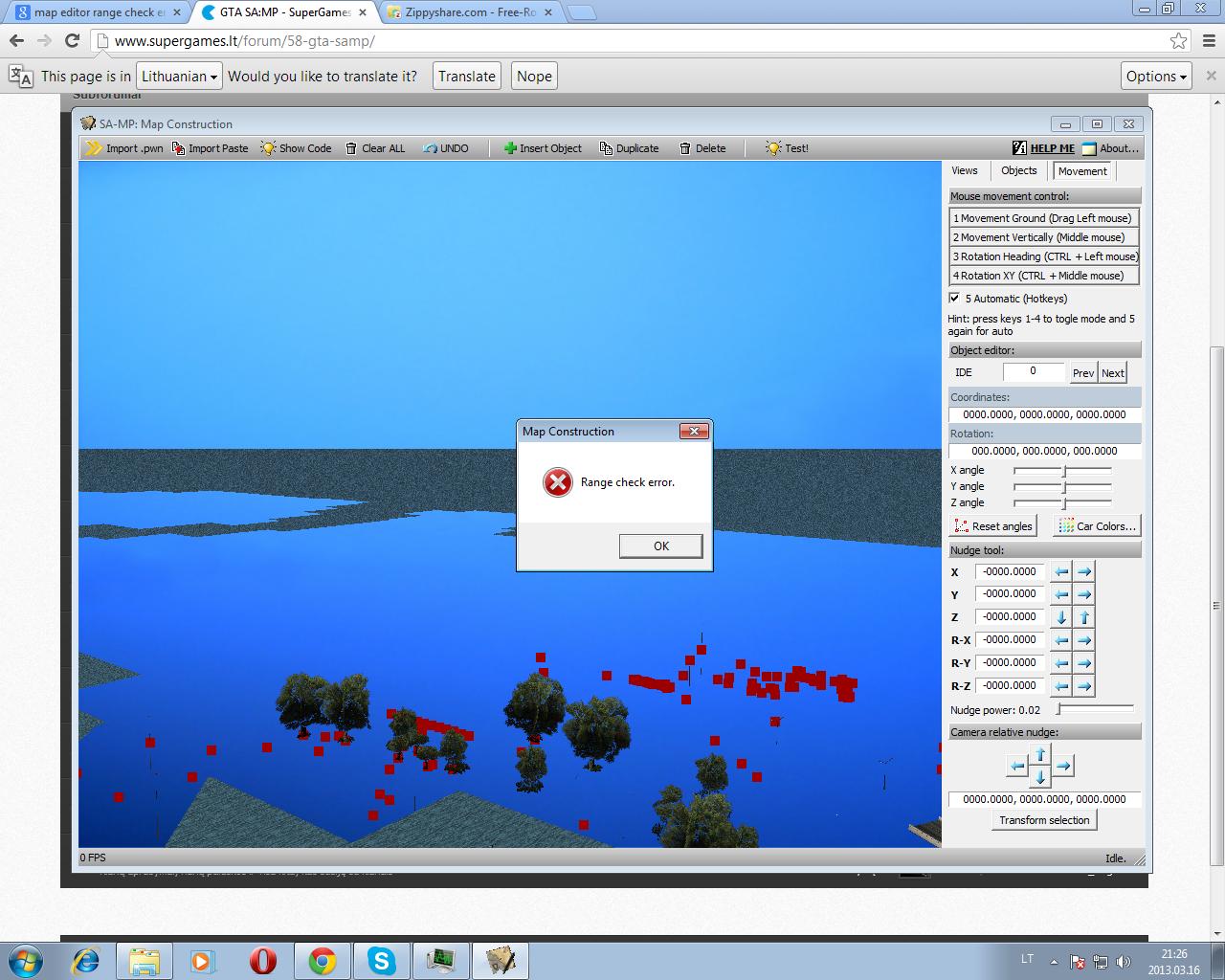Click Insert Object plus button
Image resolution: width=1225 pixels, height=980 pixels.
point(543,148)
